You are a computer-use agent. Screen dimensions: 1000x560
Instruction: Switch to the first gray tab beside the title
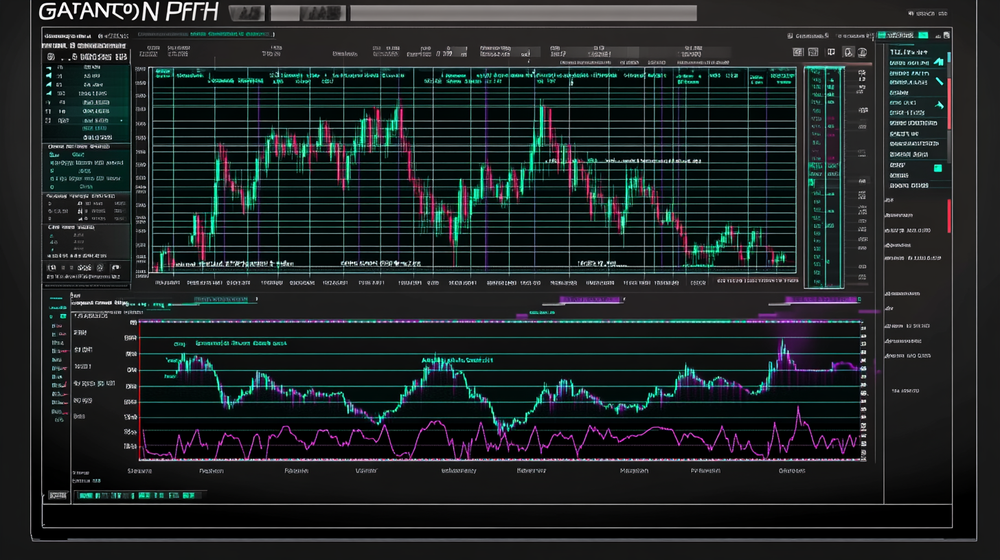pos(246,14)
